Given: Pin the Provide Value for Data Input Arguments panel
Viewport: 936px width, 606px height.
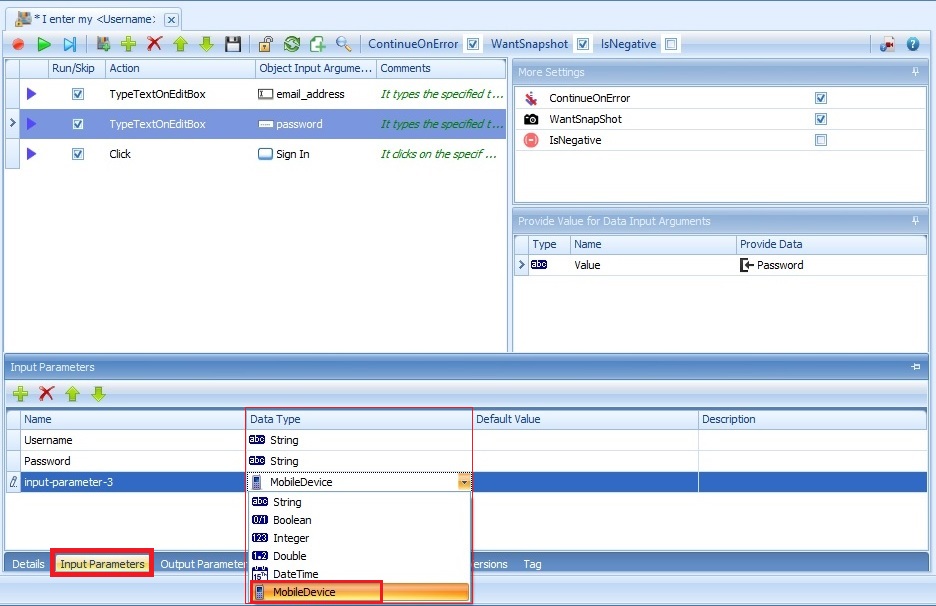Looking at the screenshot, I should click(x=915, y=221).
